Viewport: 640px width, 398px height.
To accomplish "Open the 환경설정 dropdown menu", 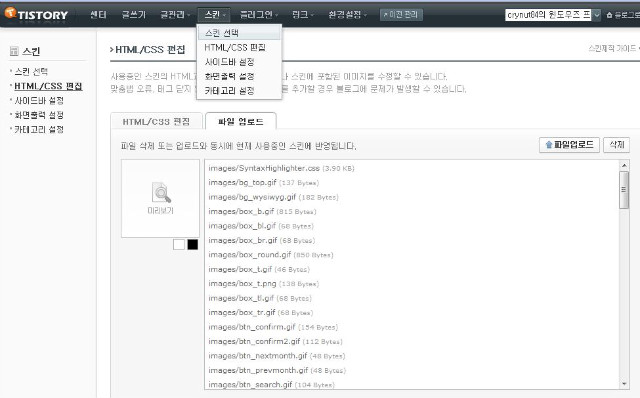I will click(348, 15).
